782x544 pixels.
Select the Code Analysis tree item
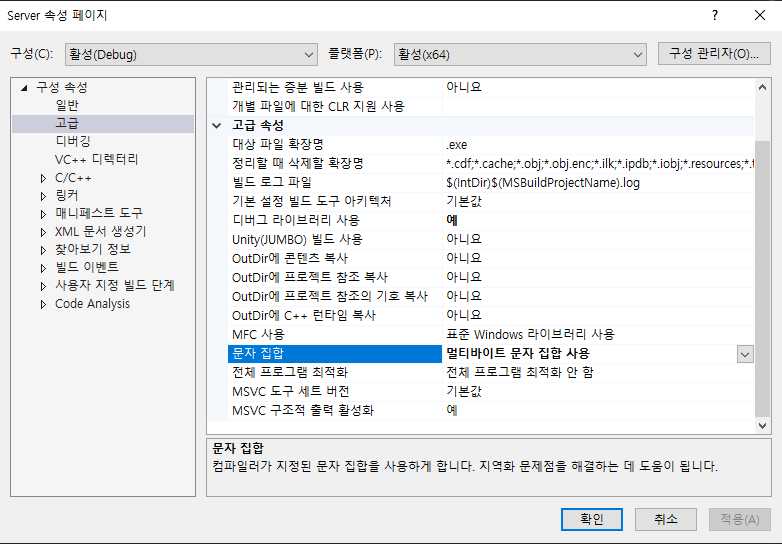click(x=92, y=304)
